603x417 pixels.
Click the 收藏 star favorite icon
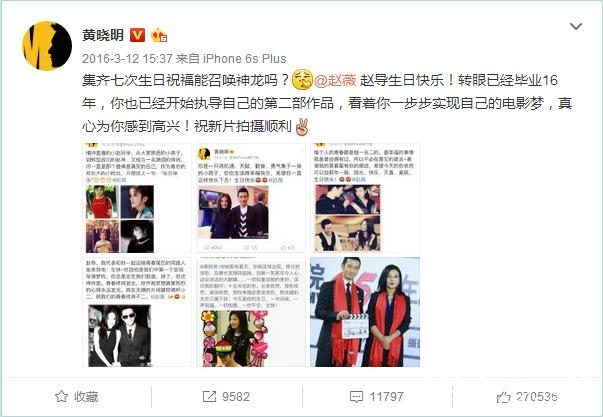(61, 396)
